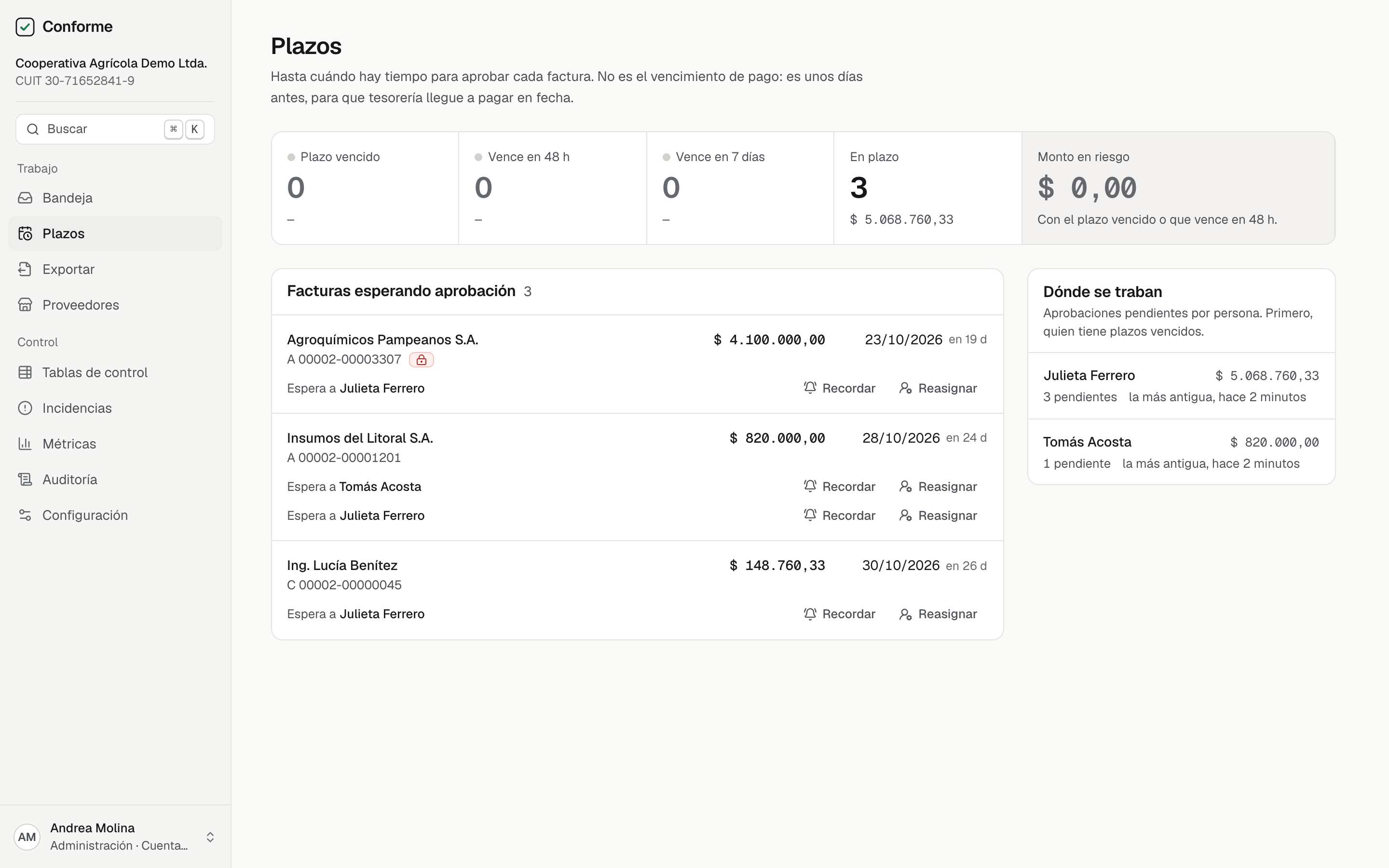Open Julieta Ferrero row in Dónde se traban
1389x868 pixels.
tap(1181, 386)
